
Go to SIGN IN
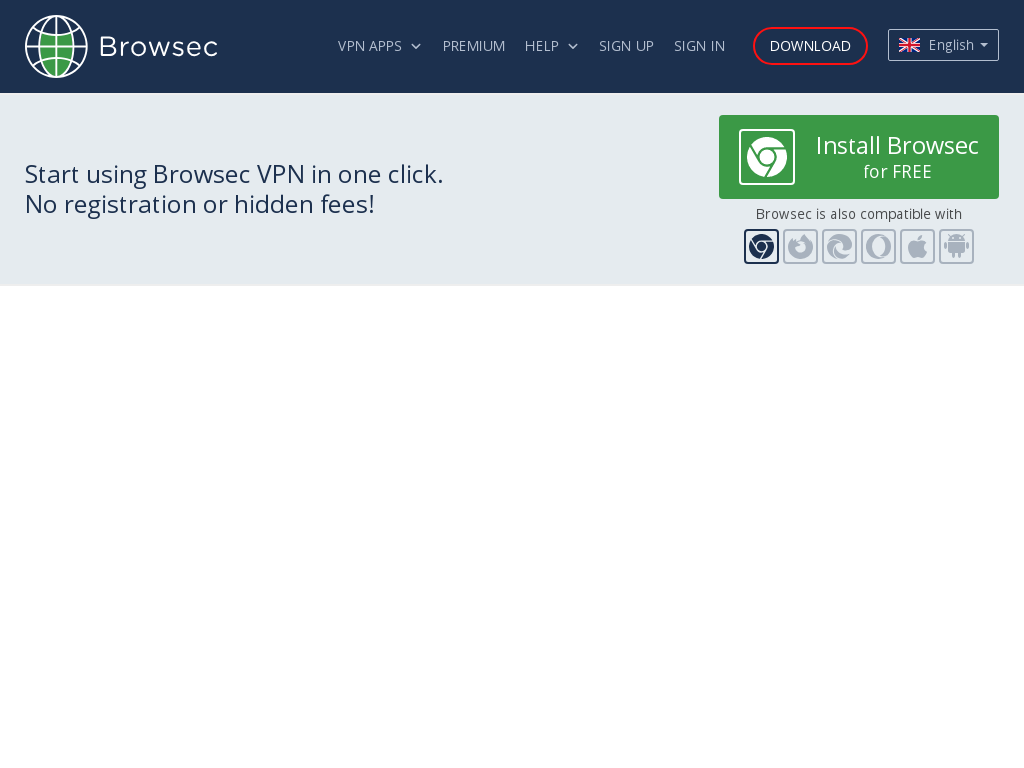(x=699, y=46)
